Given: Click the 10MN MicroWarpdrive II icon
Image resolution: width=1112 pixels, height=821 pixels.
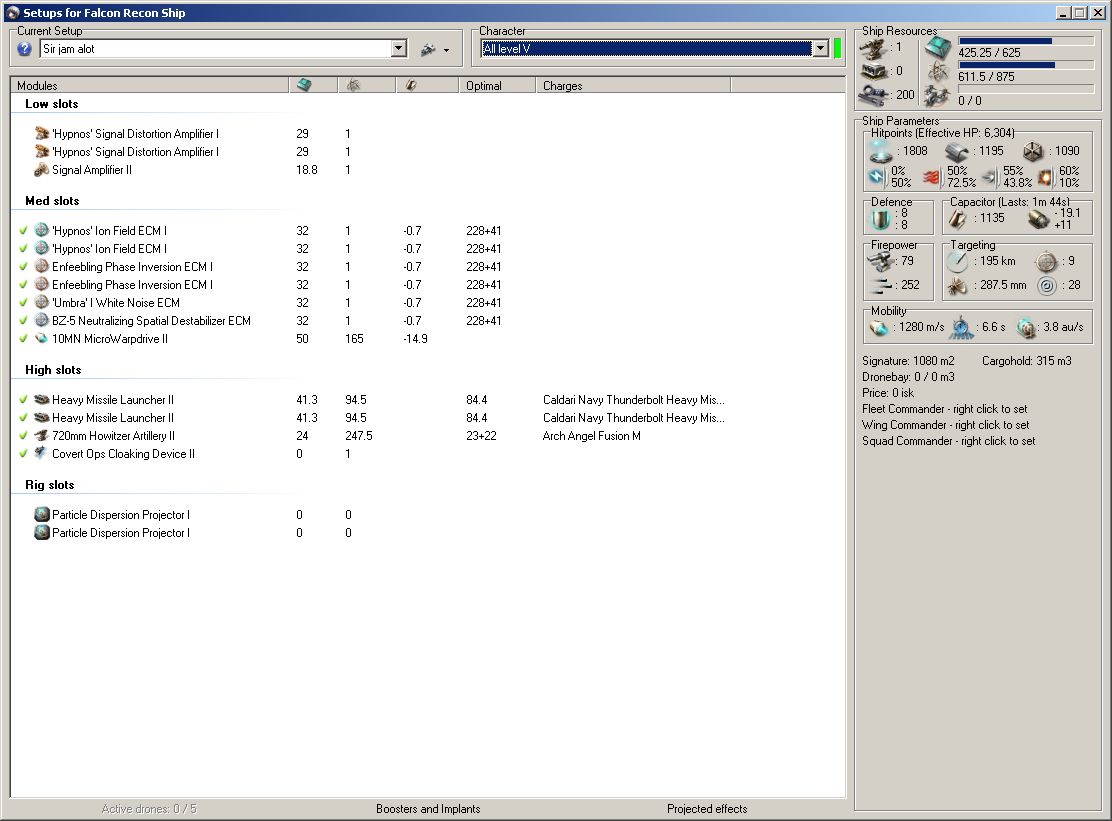Looking at the screenshot, I should [x=42, y=339].
